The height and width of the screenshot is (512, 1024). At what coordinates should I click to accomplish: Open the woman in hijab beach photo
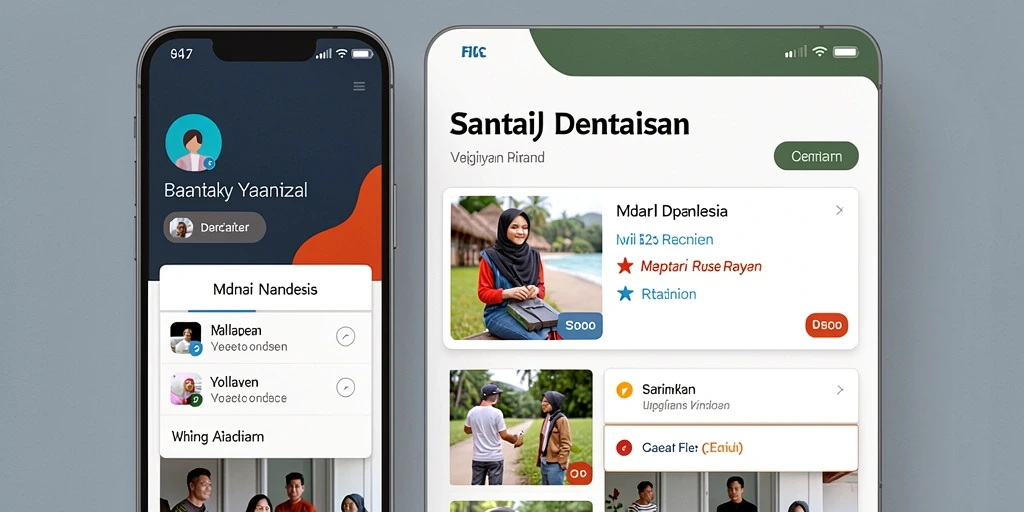click(526, 268)
